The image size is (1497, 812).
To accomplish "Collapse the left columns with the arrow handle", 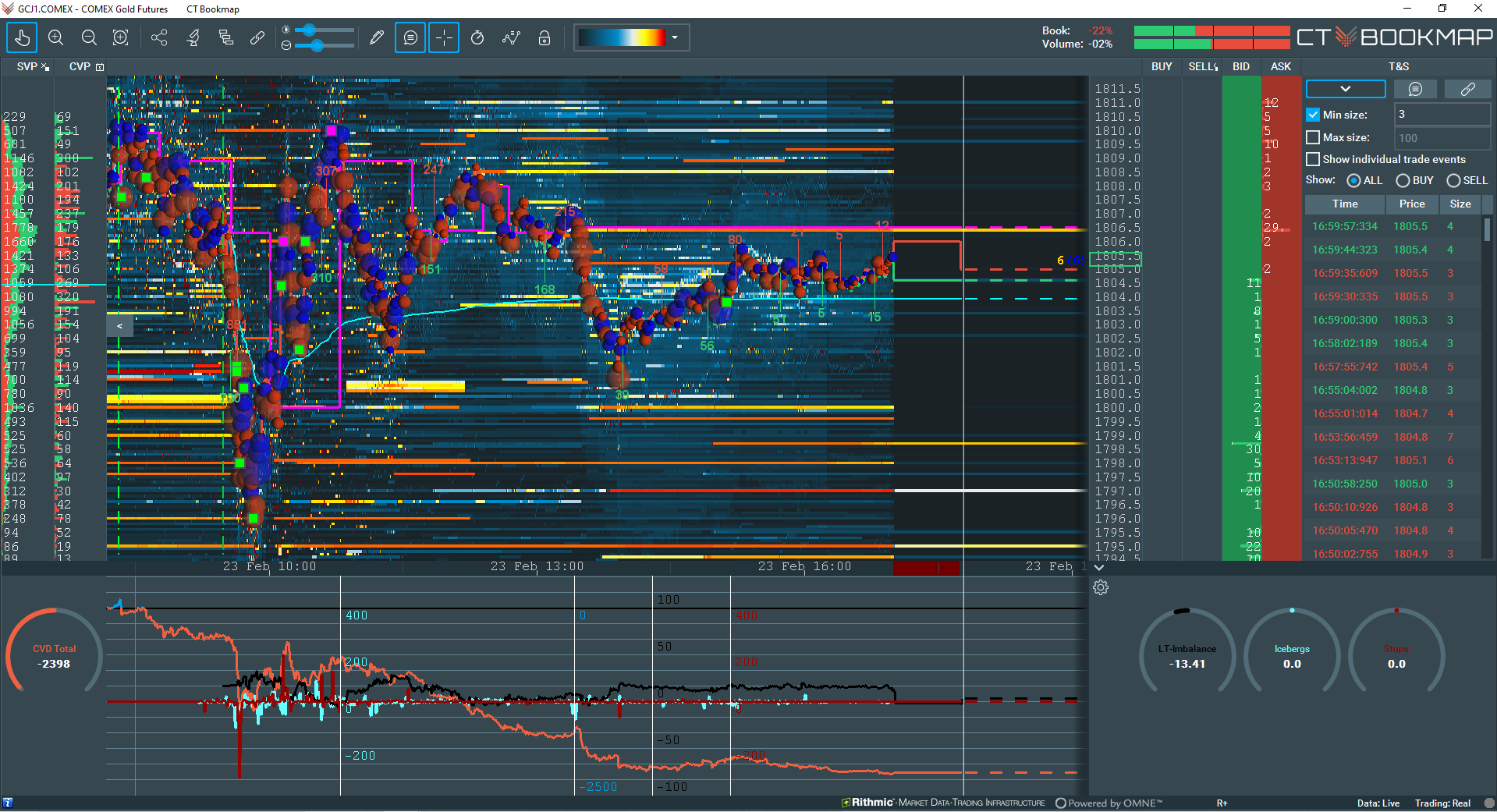I will pos(119,326).
